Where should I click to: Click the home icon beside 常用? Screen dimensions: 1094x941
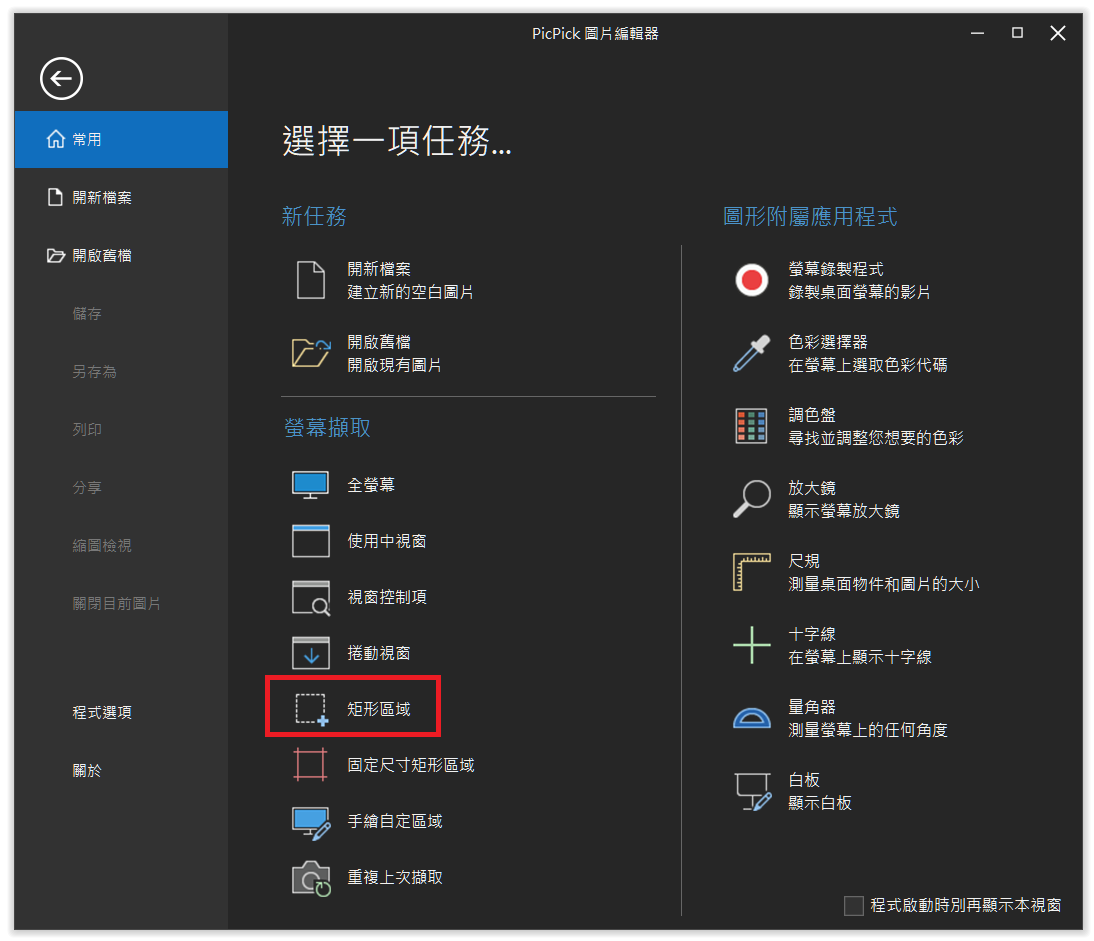click(56, 140)
